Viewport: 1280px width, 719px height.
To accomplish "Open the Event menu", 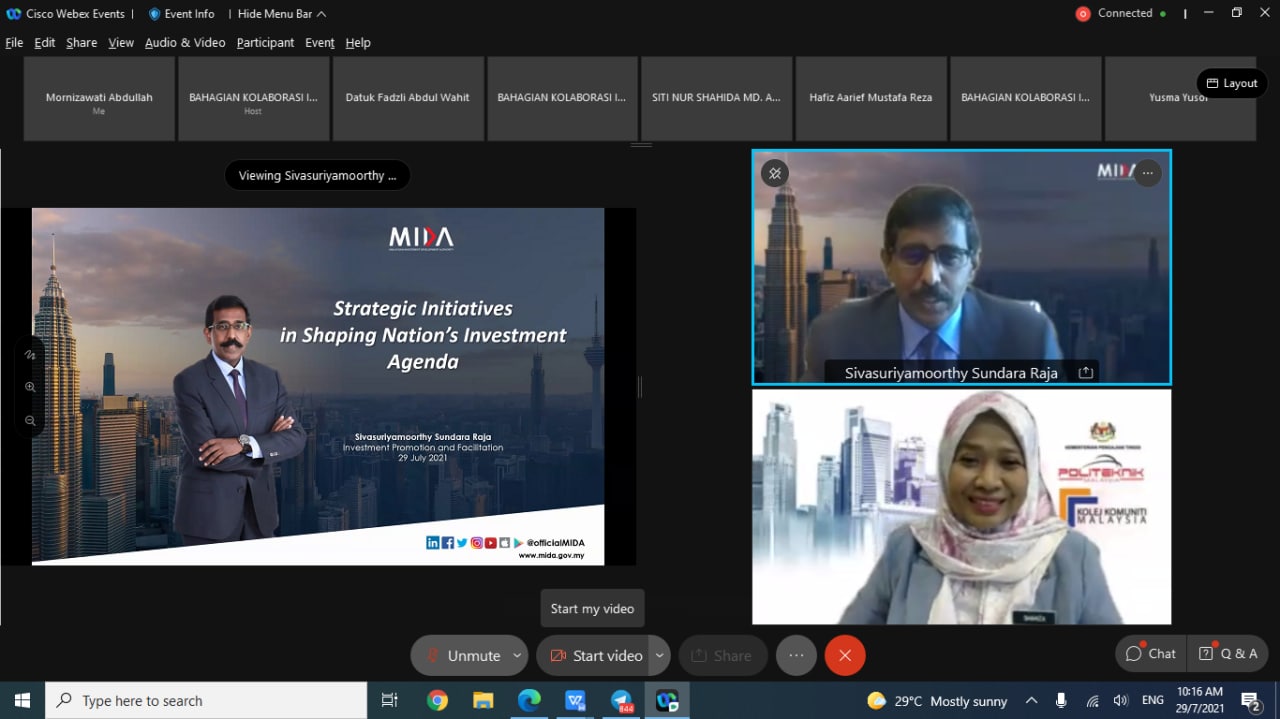I will (320, 43).
